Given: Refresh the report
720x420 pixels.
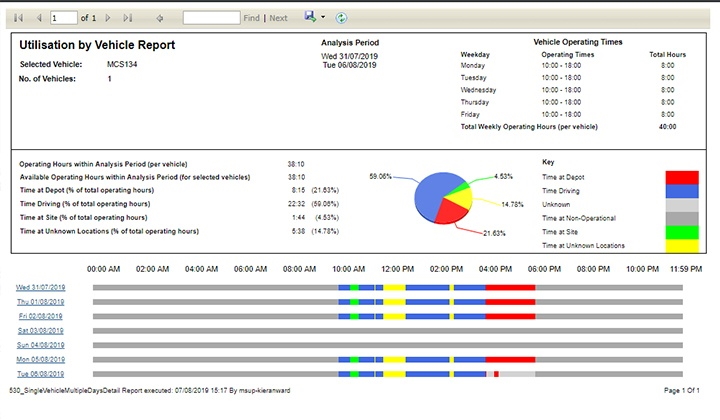Looking at the screenshot, I should [341, 18].
